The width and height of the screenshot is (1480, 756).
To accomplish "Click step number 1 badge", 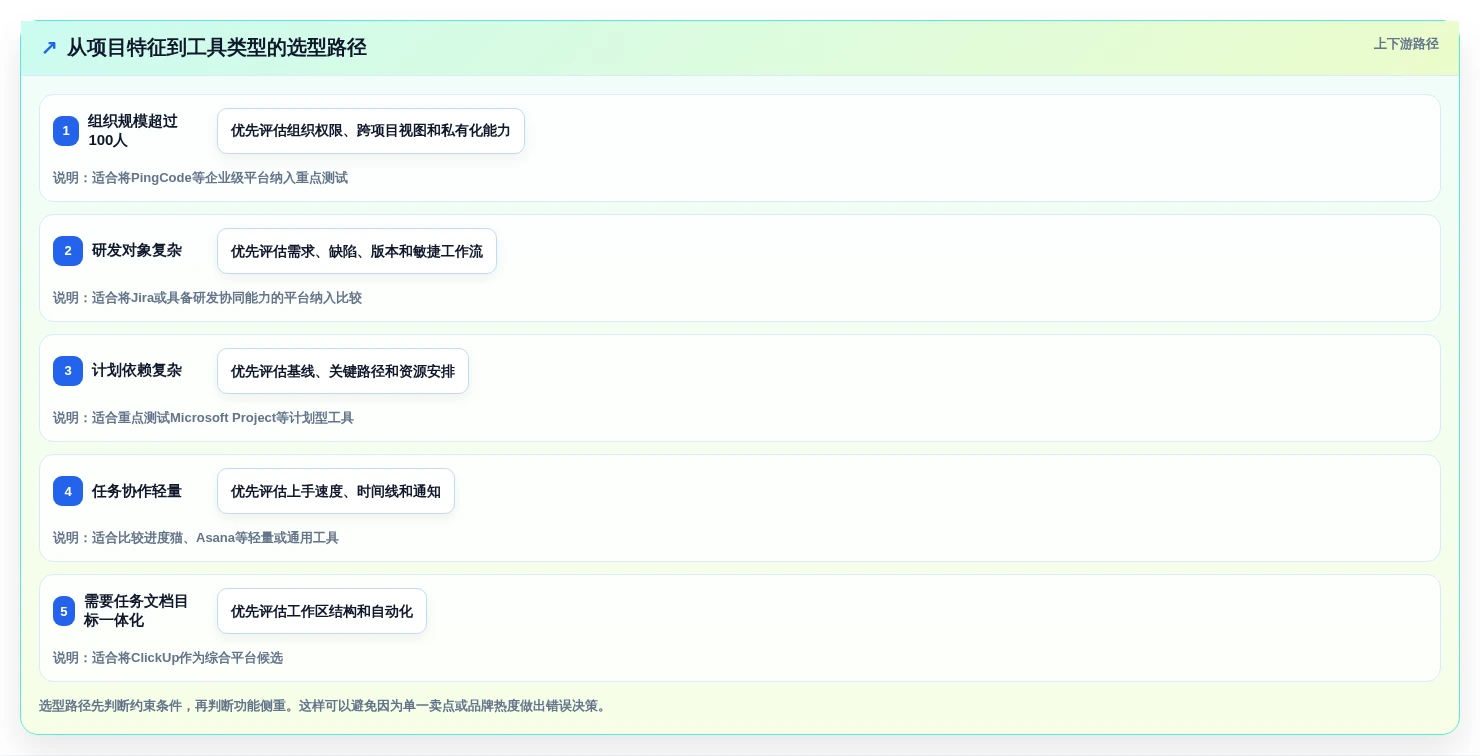I will (x=66, y=131).
